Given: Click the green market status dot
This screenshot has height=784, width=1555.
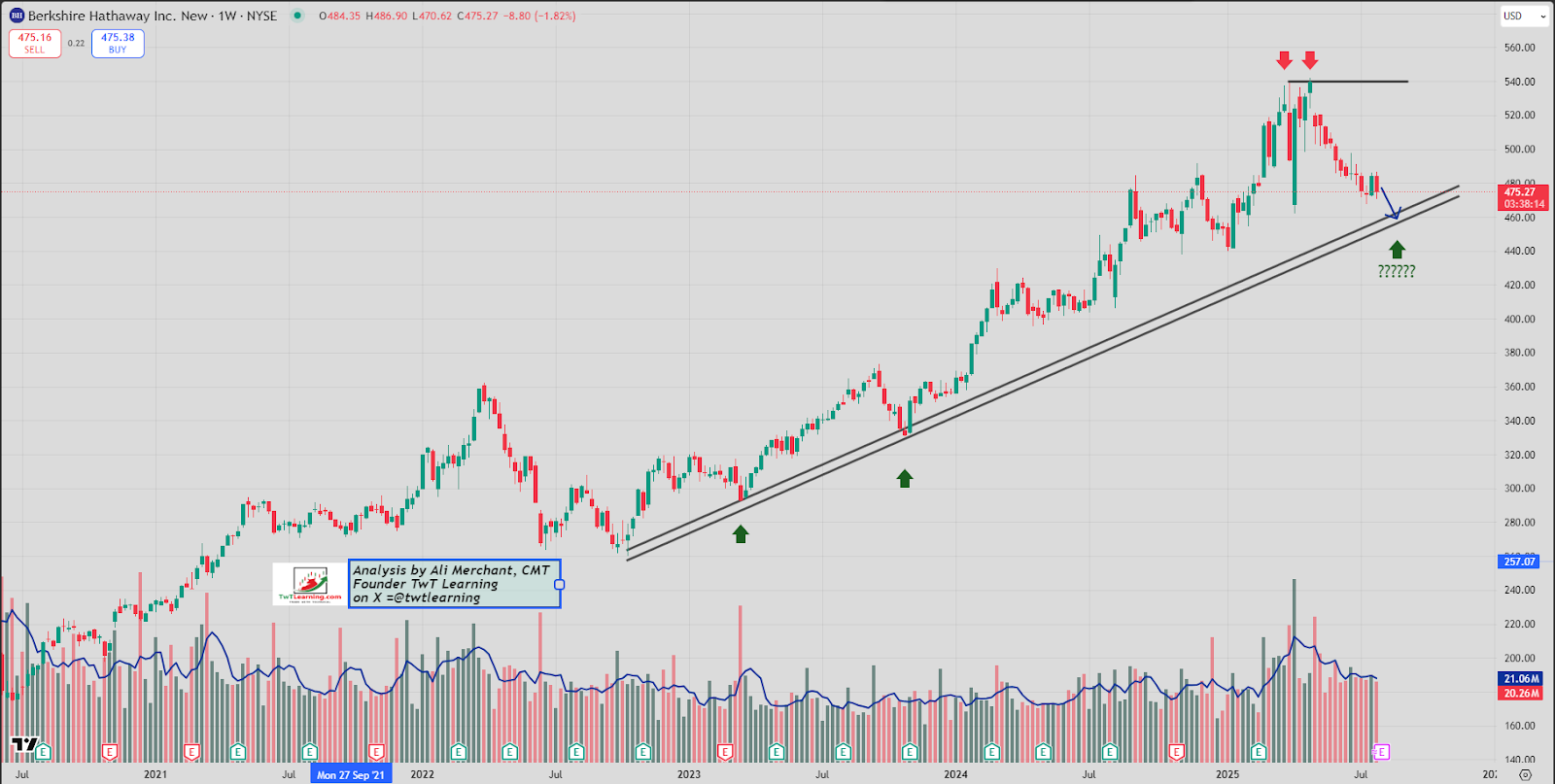Looking at the screenshot, I should (x=297, y=16).
